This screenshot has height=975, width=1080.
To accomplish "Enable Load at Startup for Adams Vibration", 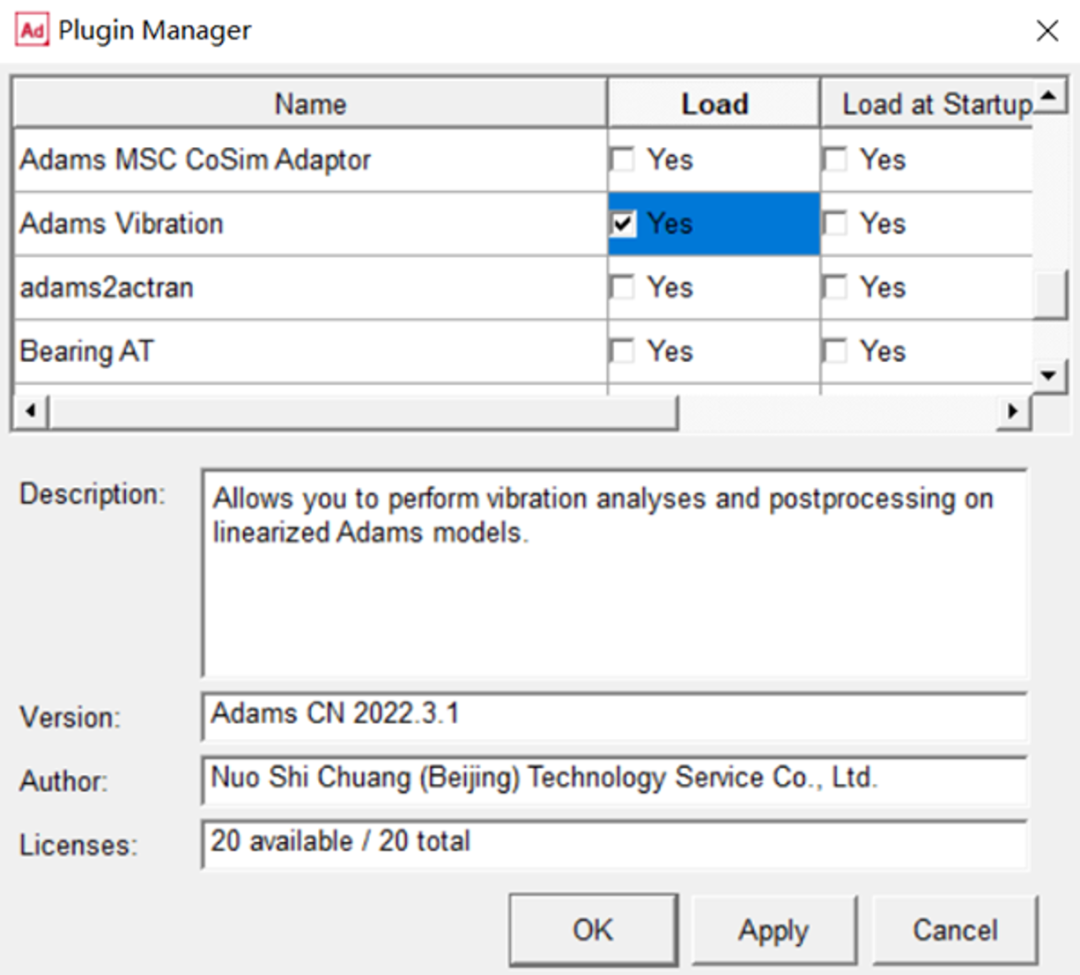I will coord(835,224).
